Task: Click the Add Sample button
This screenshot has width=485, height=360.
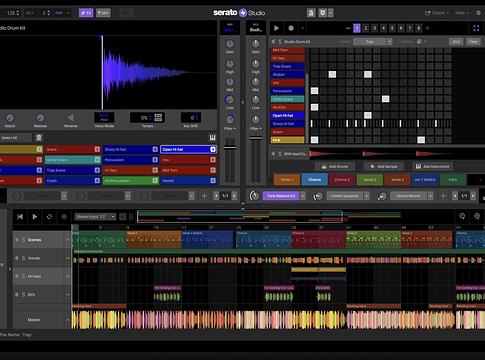Action: click(x=384, y=166)
